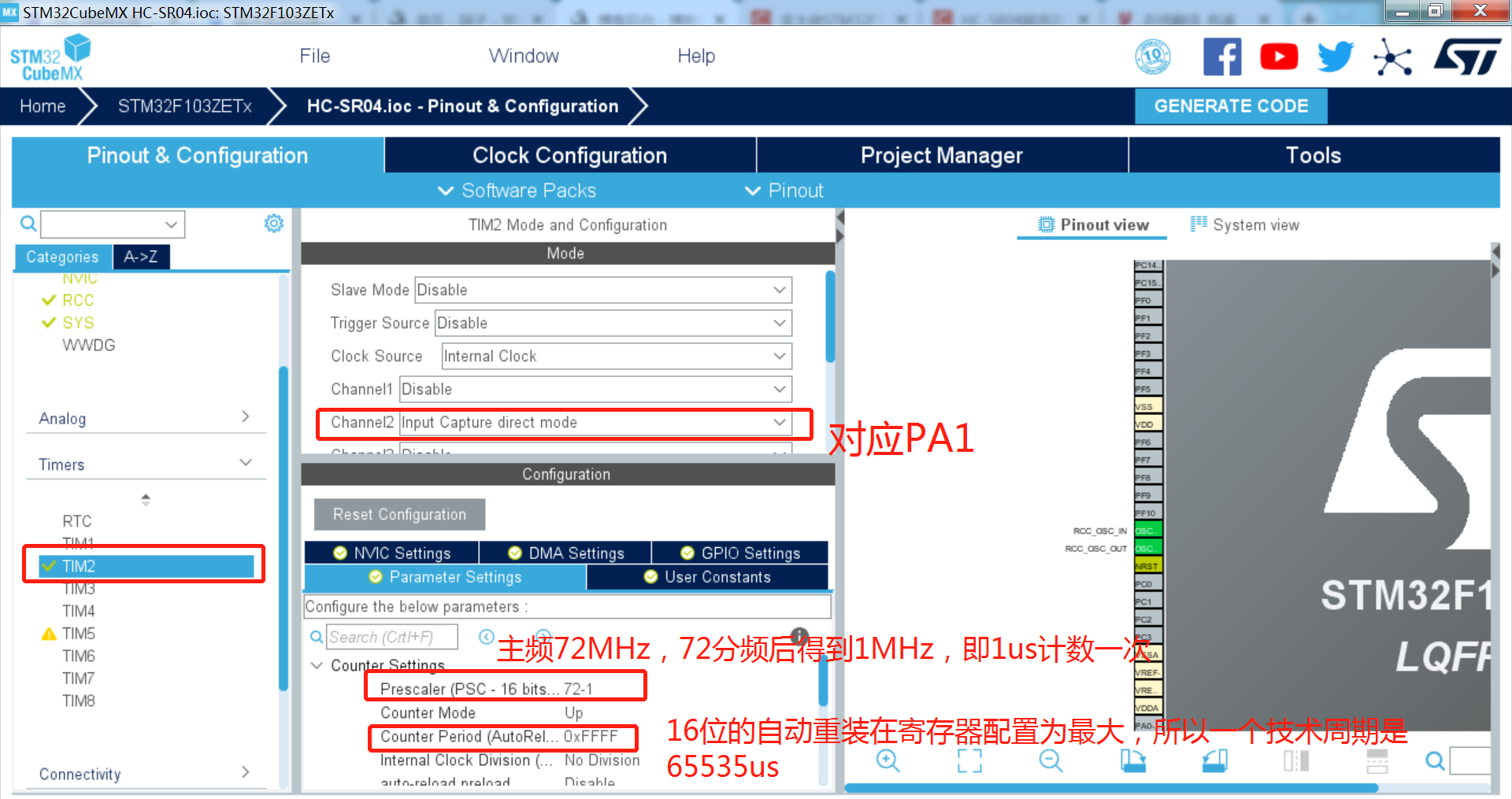Open the Window menu
Viewport: 1512px width, 799px height.
pyautogui.click(x=524, y=56)
